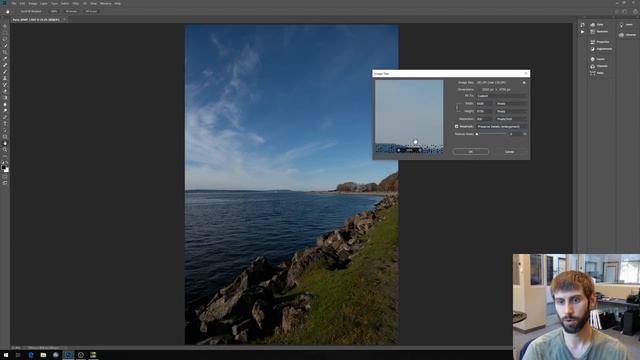The image size is (640, 360).
Task: Open the Windows Start menu
Action: point(6,355)
